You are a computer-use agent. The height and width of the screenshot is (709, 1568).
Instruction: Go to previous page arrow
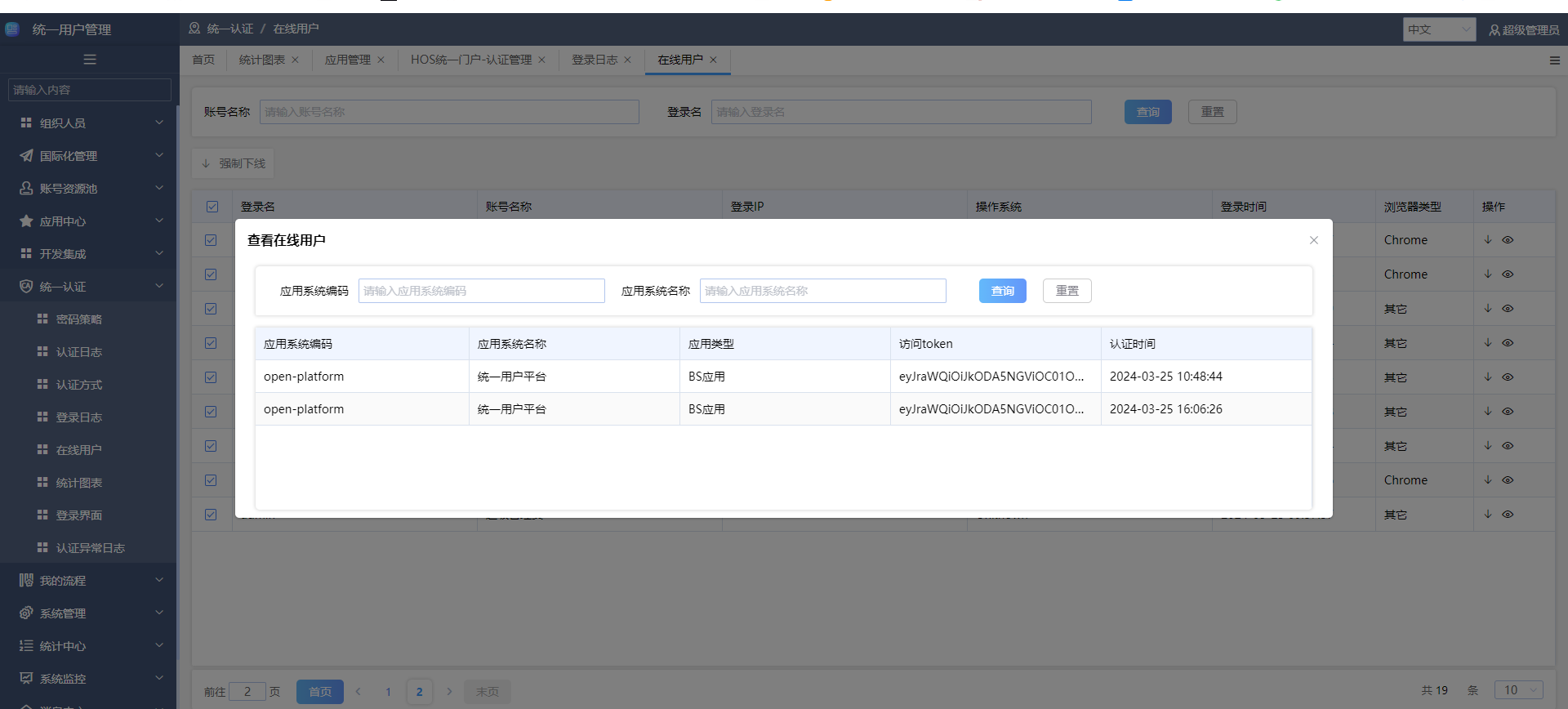(358, 692)
